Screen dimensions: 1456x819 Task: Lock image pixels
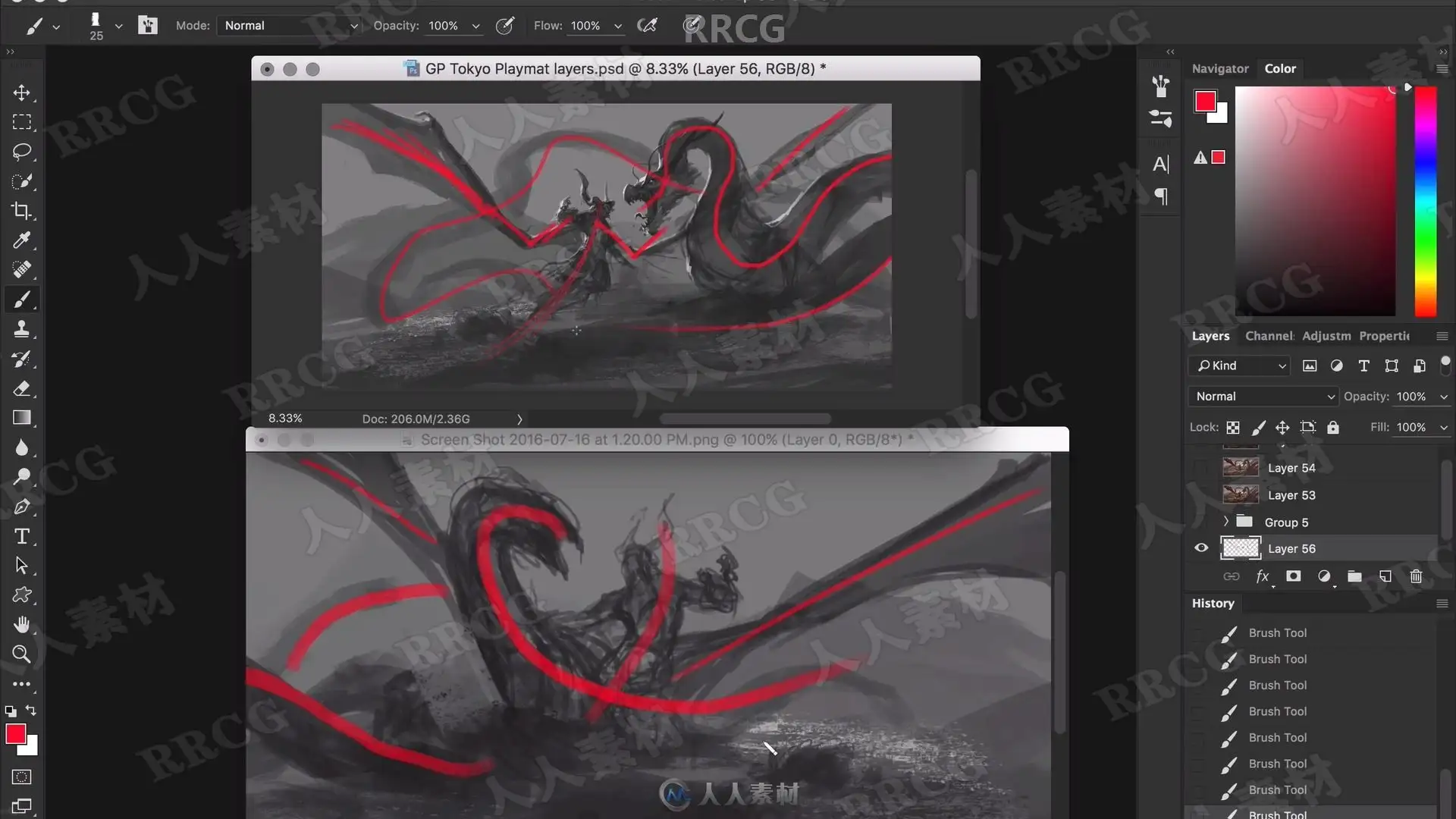click(1258, 428)
